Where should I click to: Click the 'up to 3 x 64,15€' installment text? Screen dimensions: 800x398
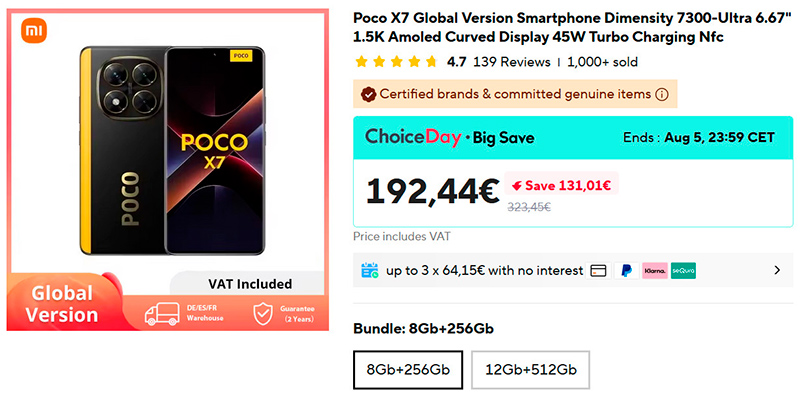coord(484,270)
